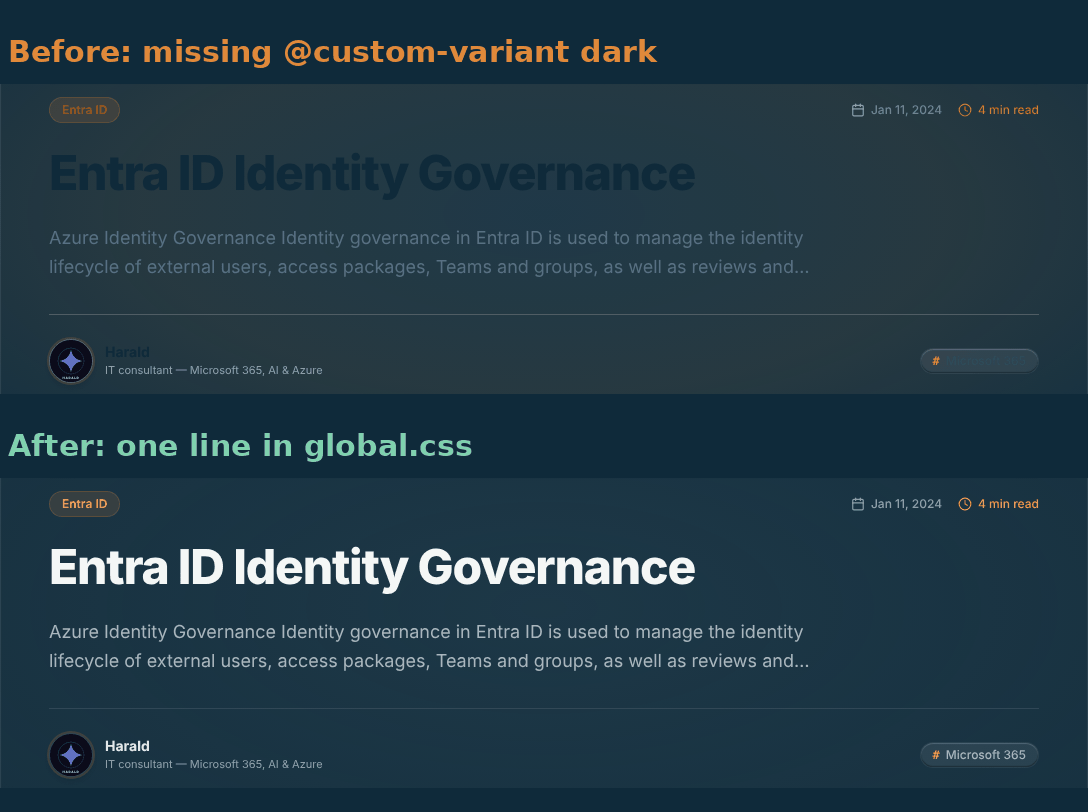This screenshot has width=1088, height=812.
Task: Click the dimmed hashtag tag in the Before card
Action: click(x=979, y=361)
